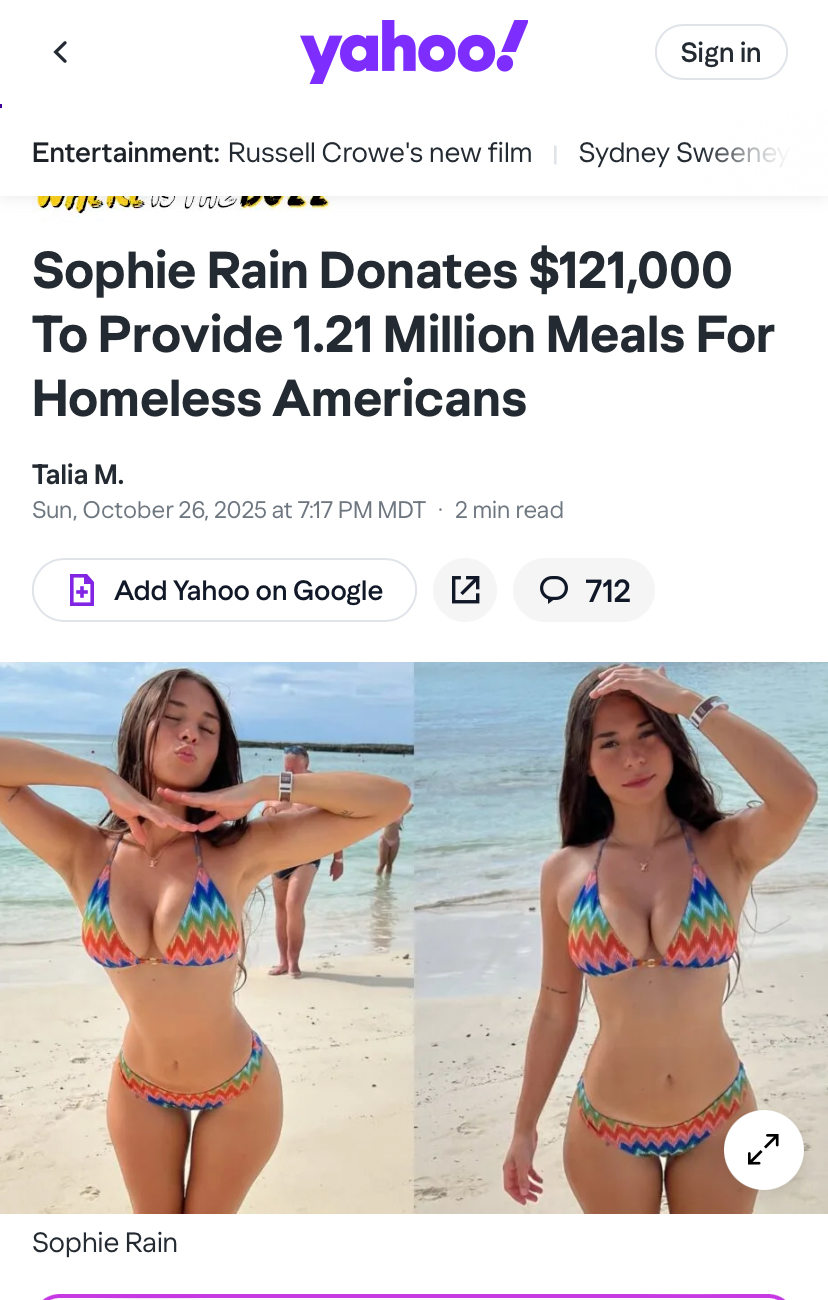This screenshot has width=828, height=1300.
Task: Expand the image to fullscreen
Action: (764, 1149)
